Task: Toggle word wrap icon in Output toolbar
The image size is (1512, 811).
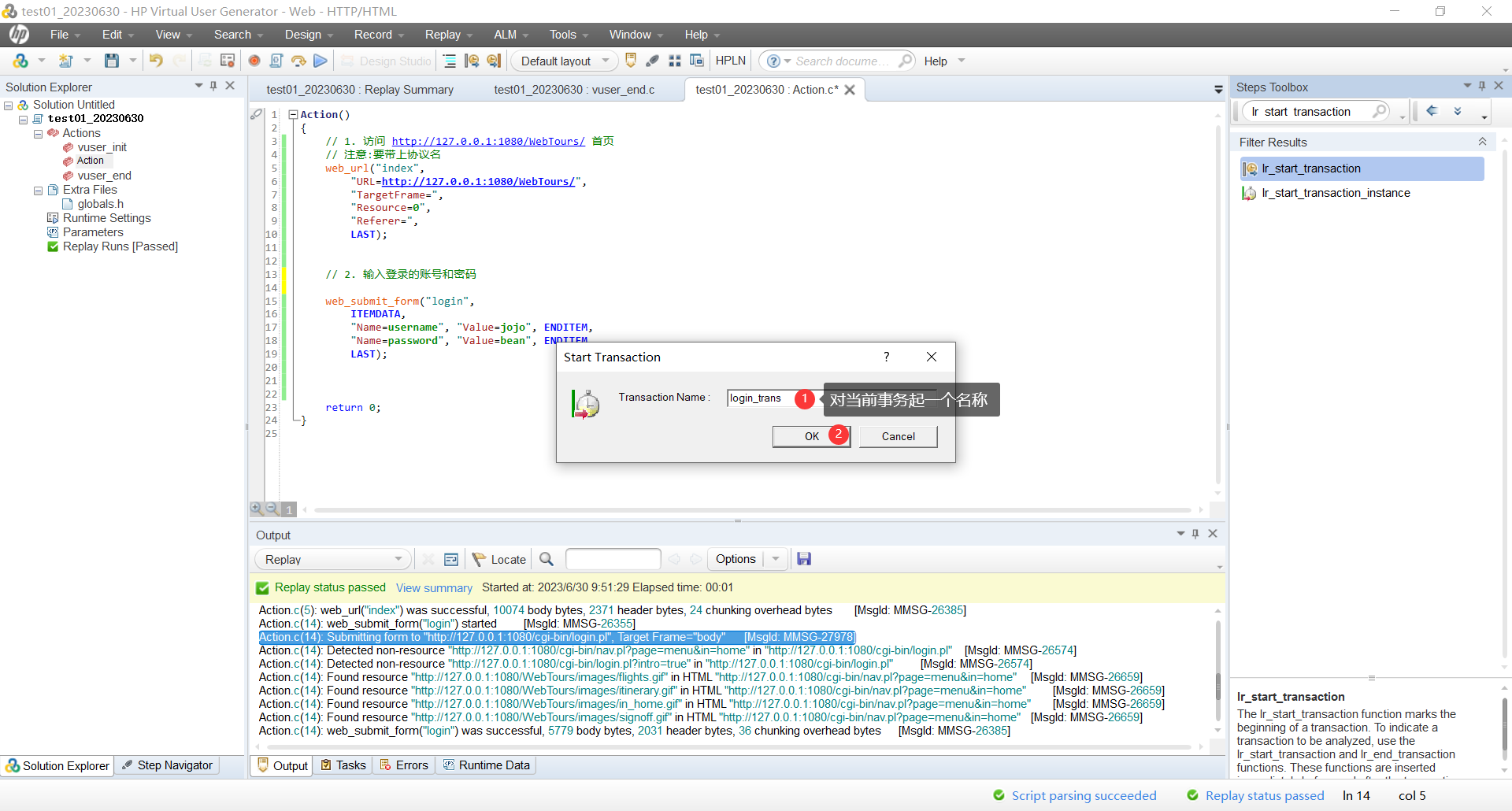Action: point(451,559)
